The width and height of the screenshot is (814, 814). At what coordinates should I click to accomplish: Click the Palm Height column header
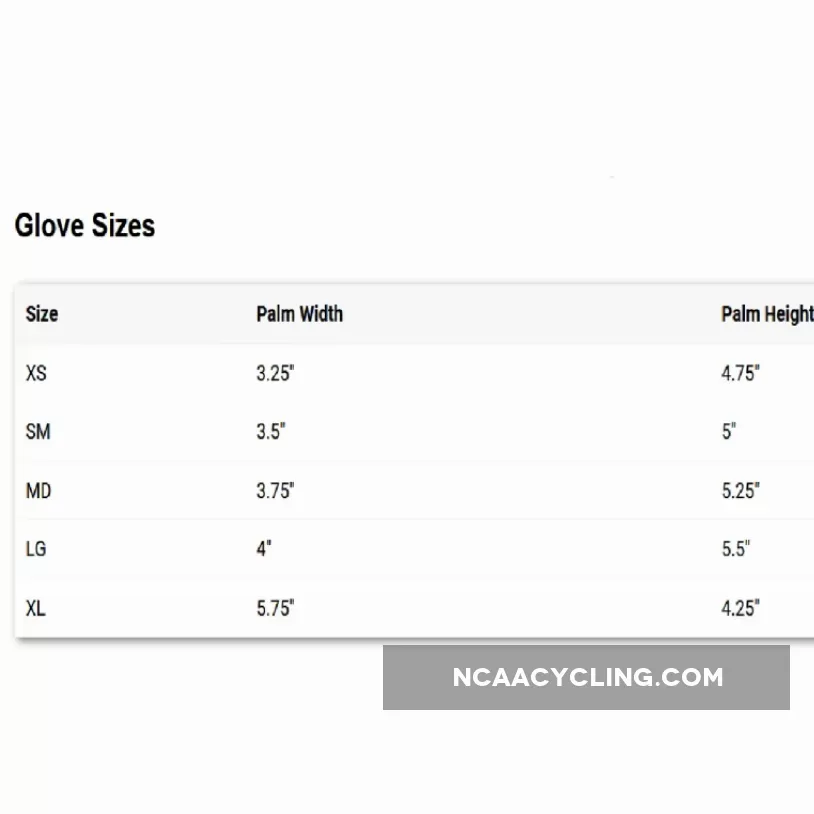pyautogui.click(x=766, y=314)
